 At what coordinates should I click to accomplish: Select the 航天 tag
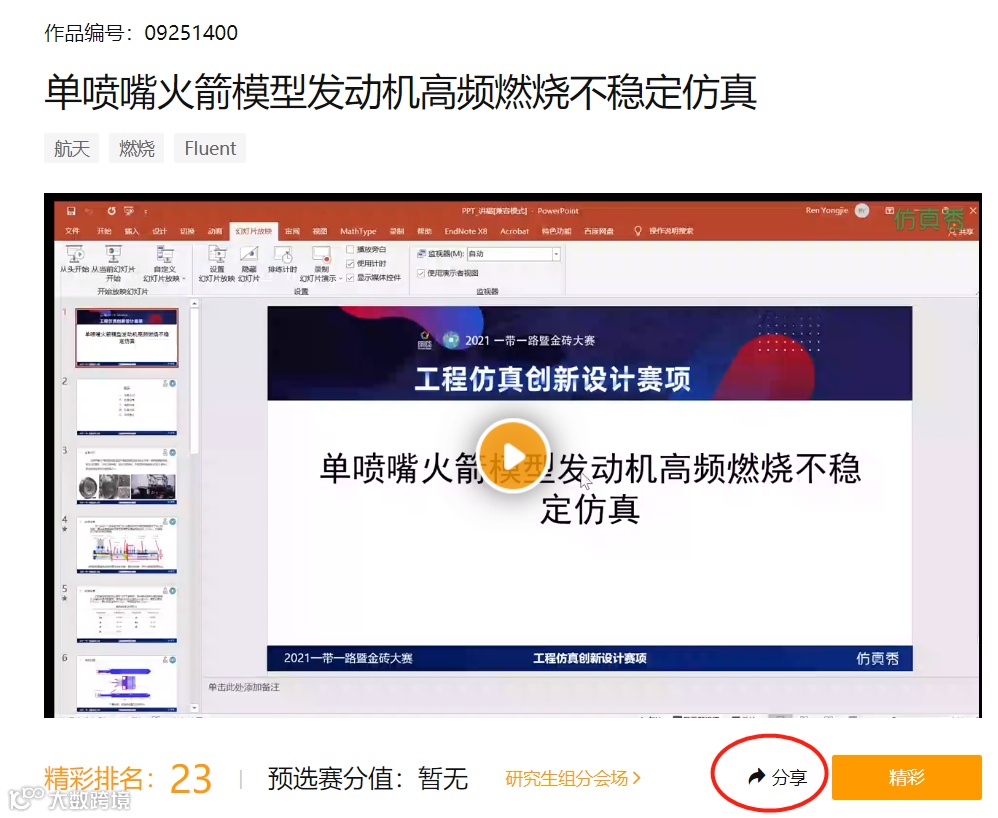(71, 148)
